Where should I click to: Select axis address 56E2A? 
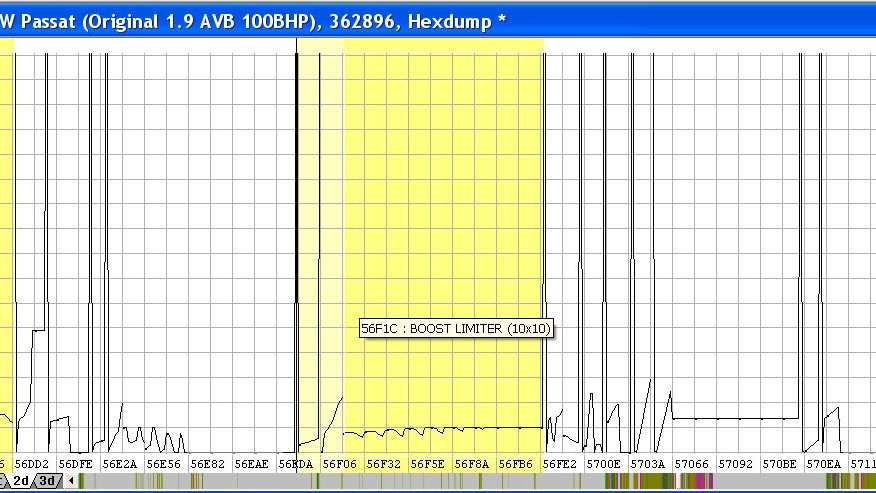(120, 464)
